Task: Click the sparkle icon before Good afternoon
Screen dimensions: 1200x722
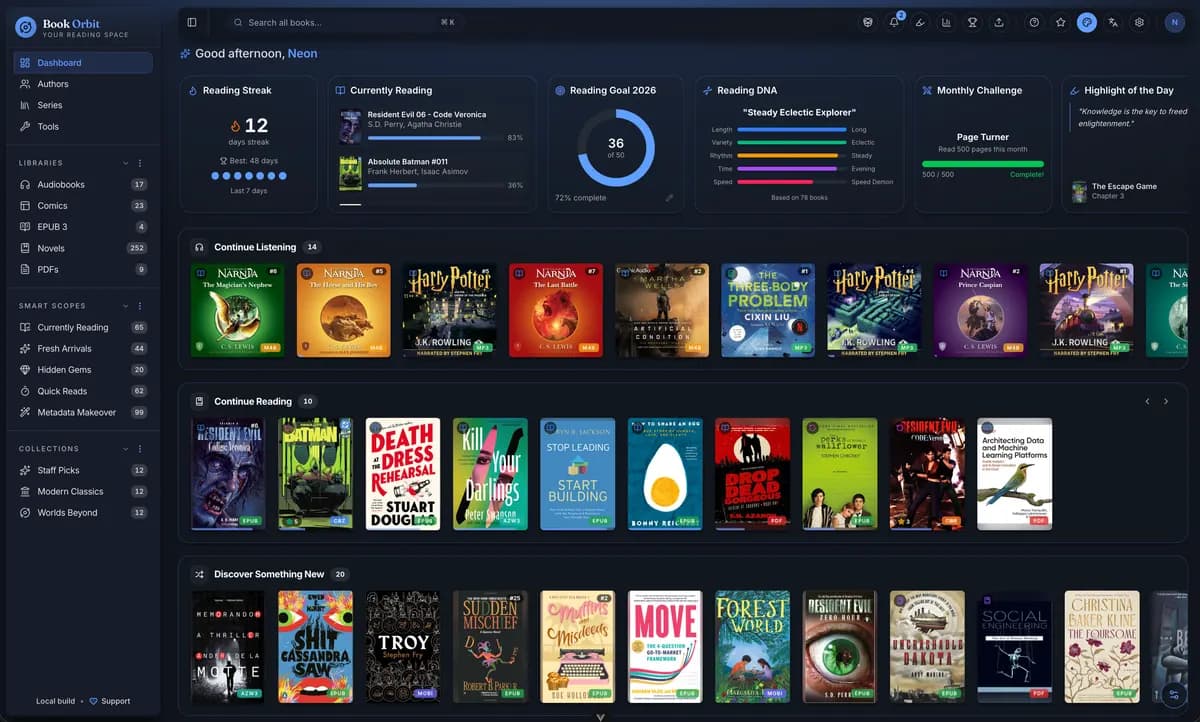Action: click(185, 53)
